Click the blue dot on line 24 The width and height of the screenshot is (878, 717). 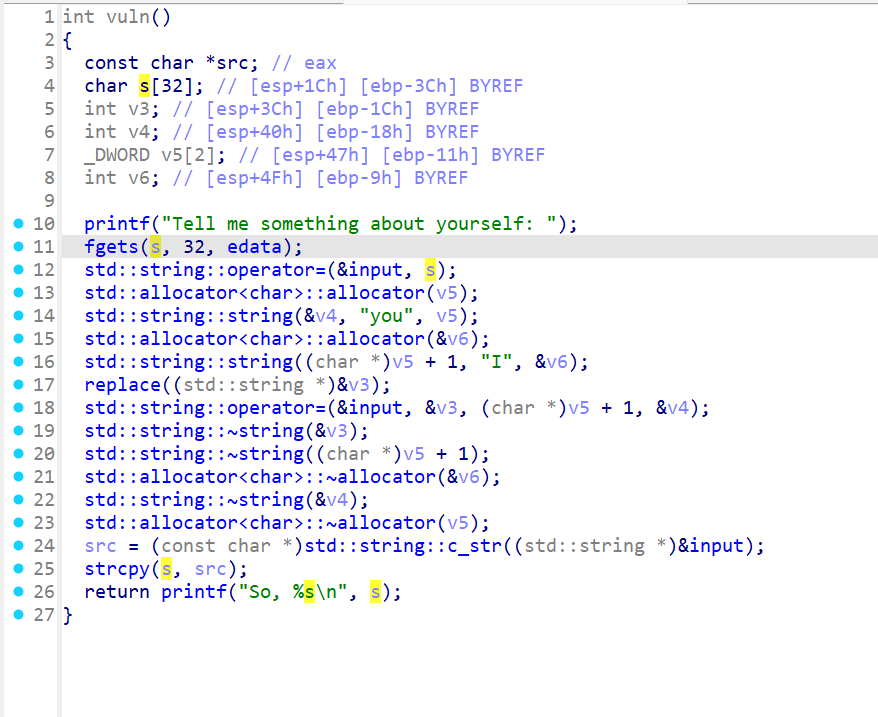click(x=17, y=546)
